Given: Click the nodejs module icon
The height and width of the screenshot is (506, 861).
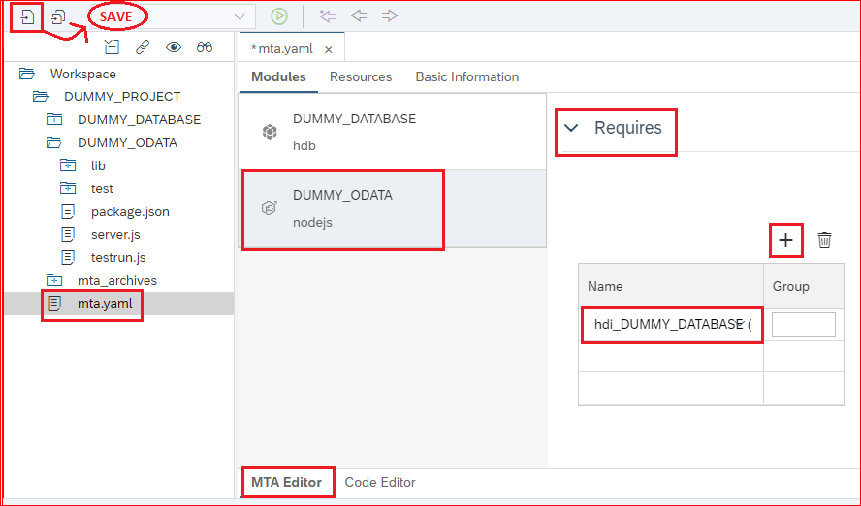Looking at the screenshot, I should (269, 208).
